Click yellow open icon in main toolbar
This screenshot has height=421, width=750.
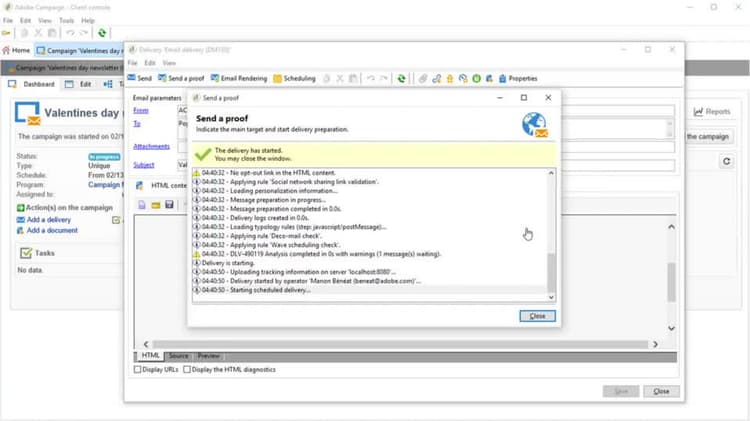[6, 33]
